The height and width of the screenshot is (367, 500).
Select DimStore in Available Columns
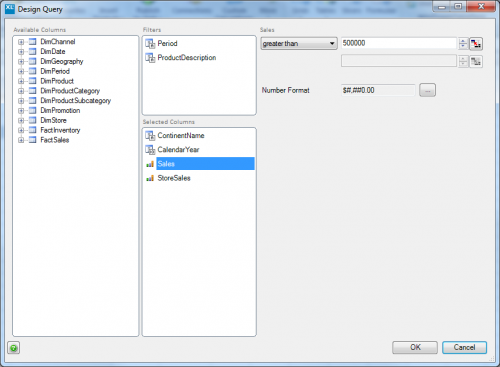(53, 120)
